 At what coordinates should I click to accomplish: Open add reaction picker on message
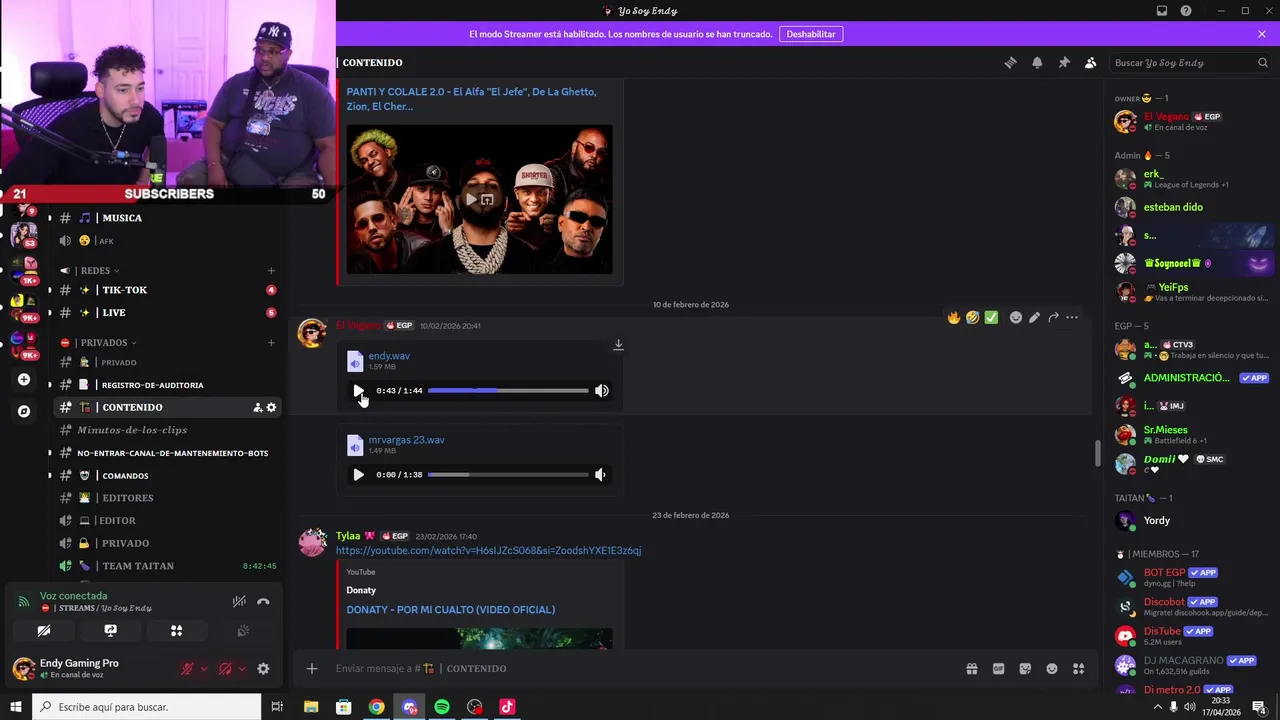tap(1016, 317)
